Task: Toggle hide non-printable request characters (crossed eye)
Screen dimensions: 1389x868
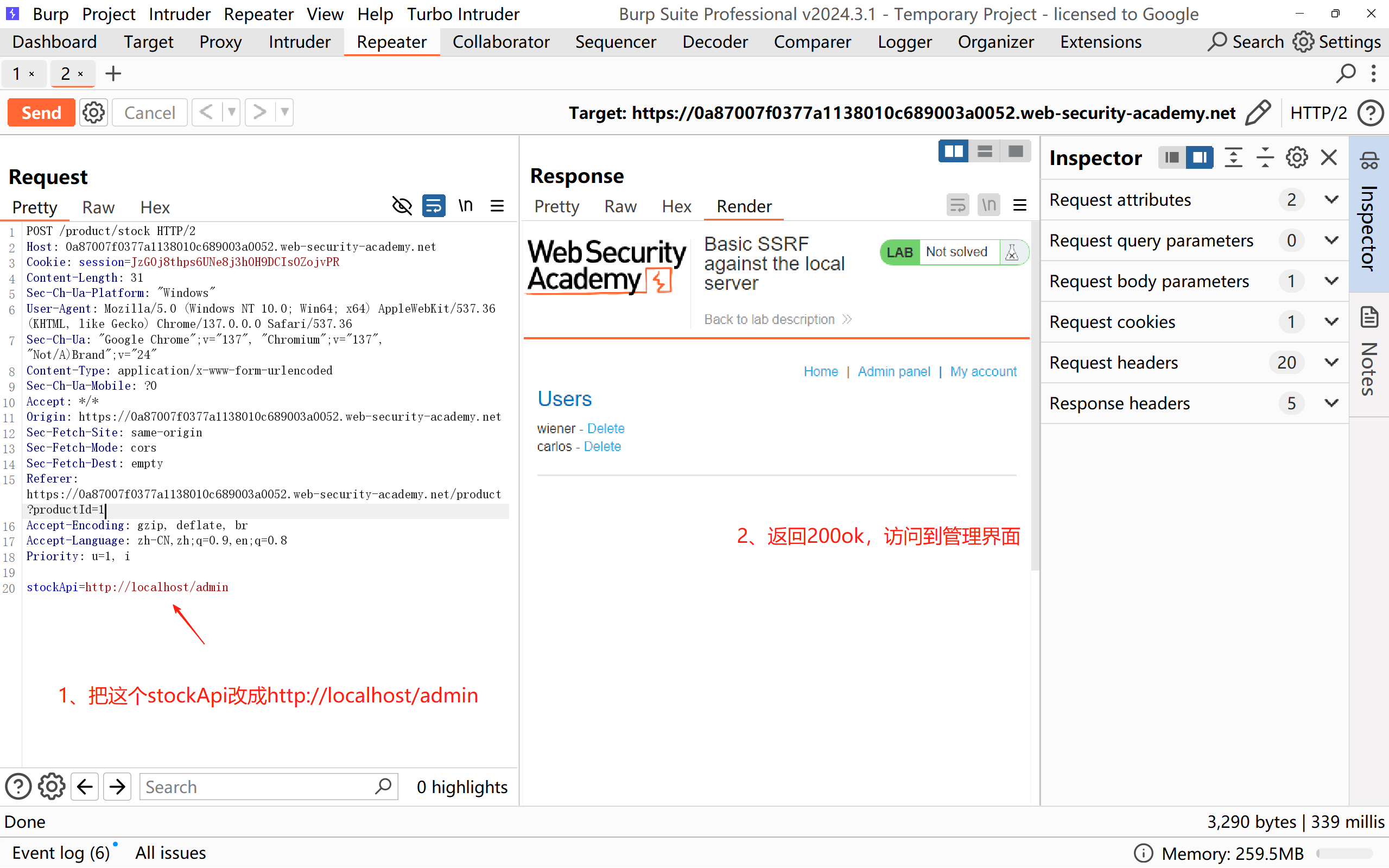Action: click(x=402, y=206)
